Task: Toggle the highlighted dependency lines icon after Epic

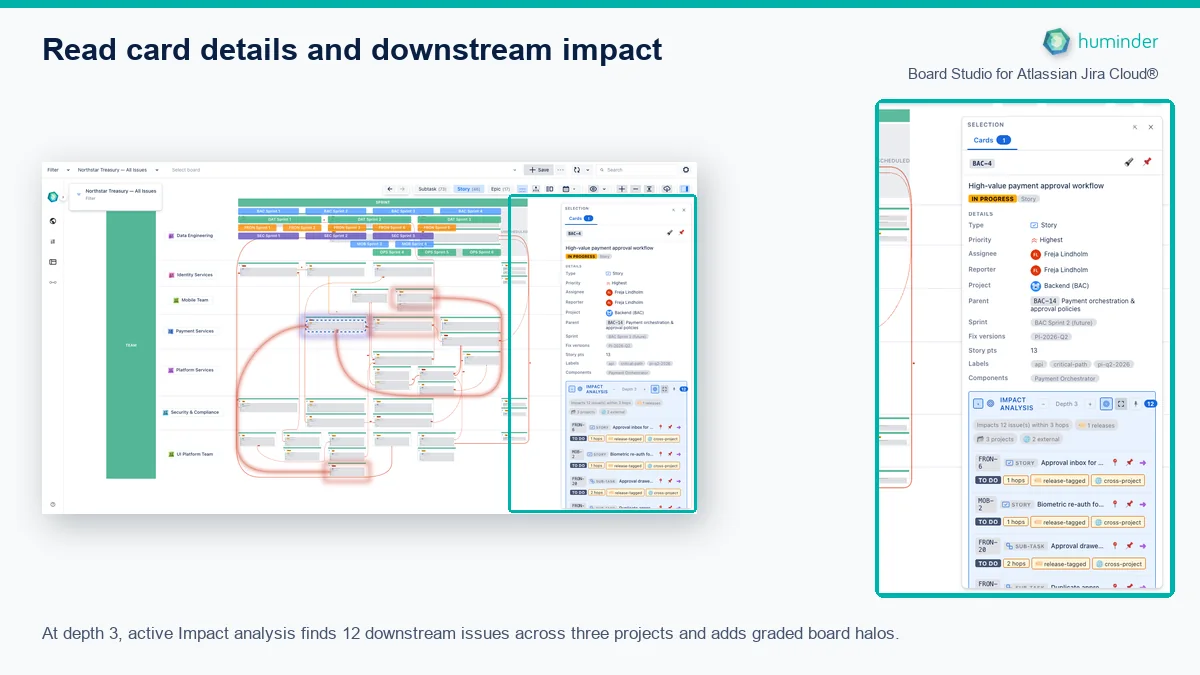Action: coord(522,189)
